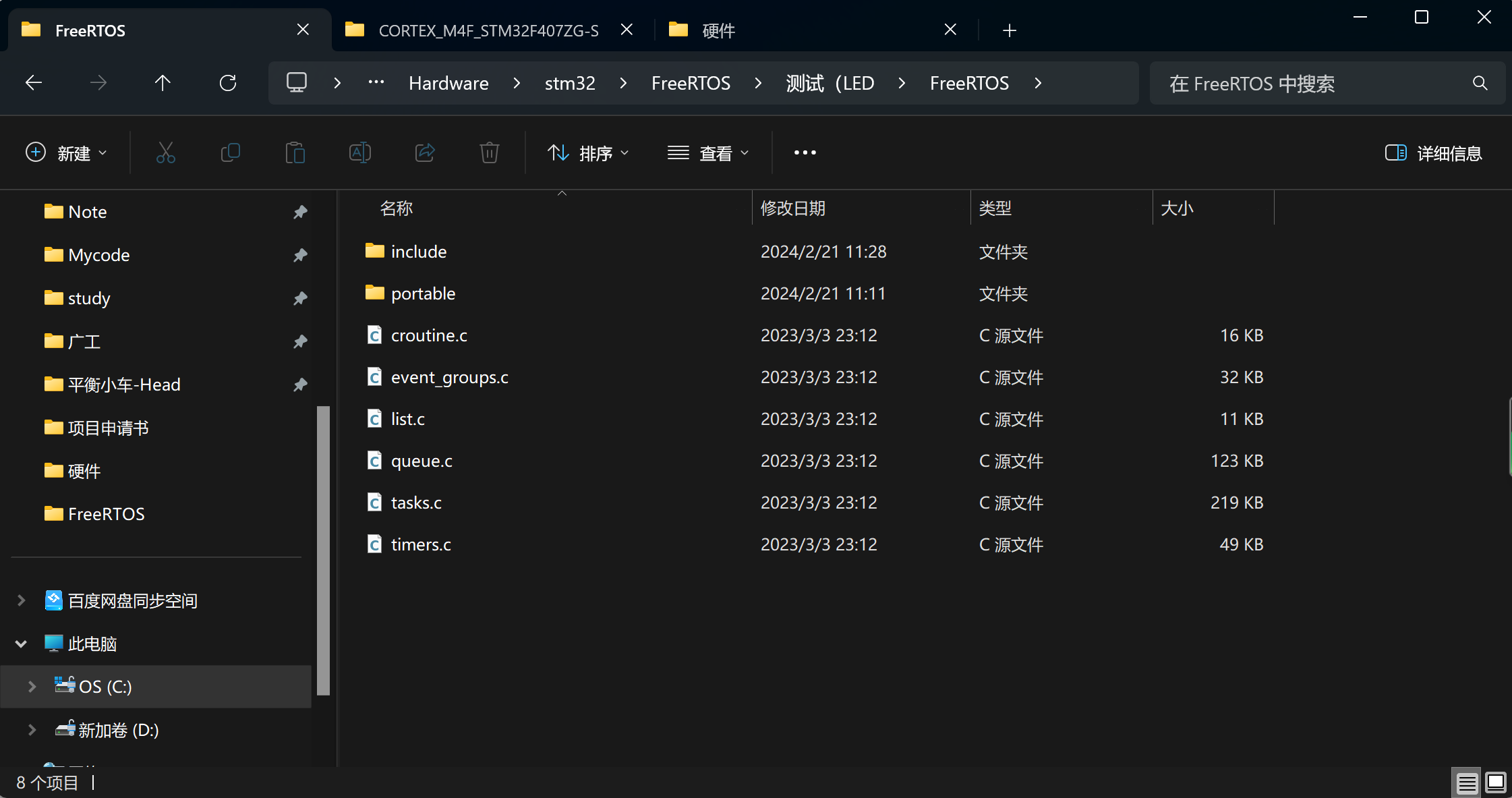1512x798 pixels.
Task: Unpin the 广工 folder pin icon
Action: (x=300, y=342)
